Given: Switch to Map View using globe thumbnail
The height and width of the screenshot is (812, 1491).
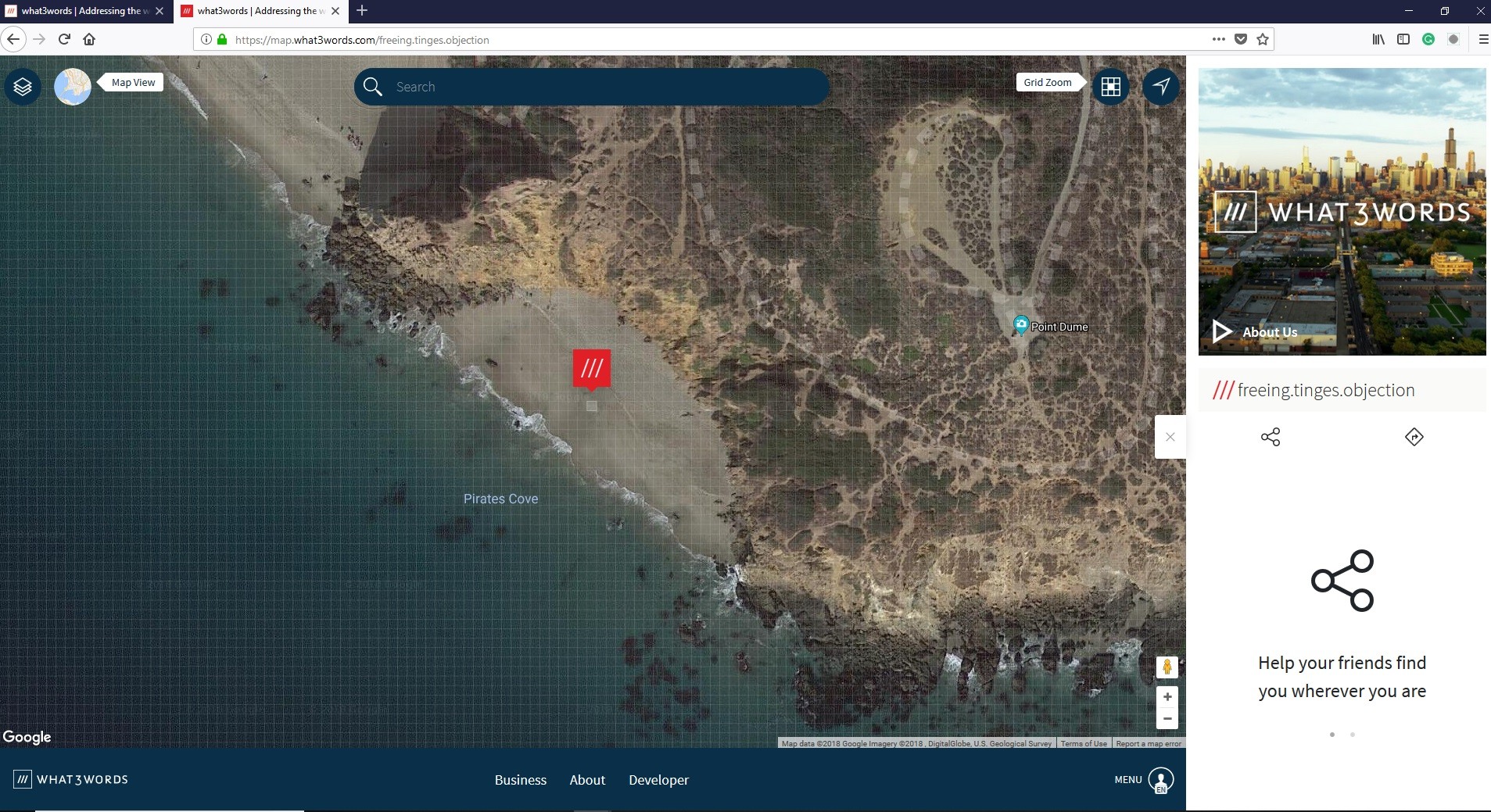Looking at the screenshot, I should (x=72, y=86).
